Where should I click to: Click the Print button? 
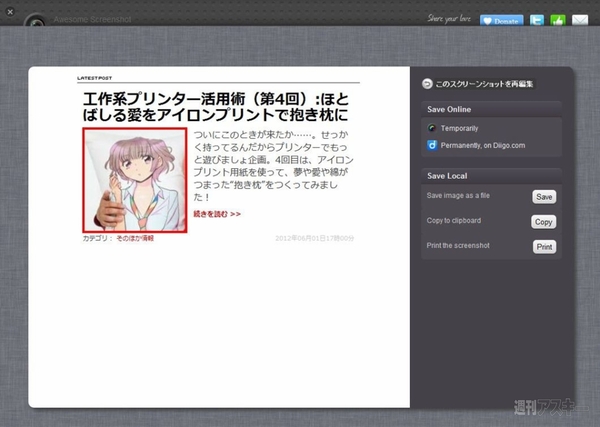click(x=544, y=247)
